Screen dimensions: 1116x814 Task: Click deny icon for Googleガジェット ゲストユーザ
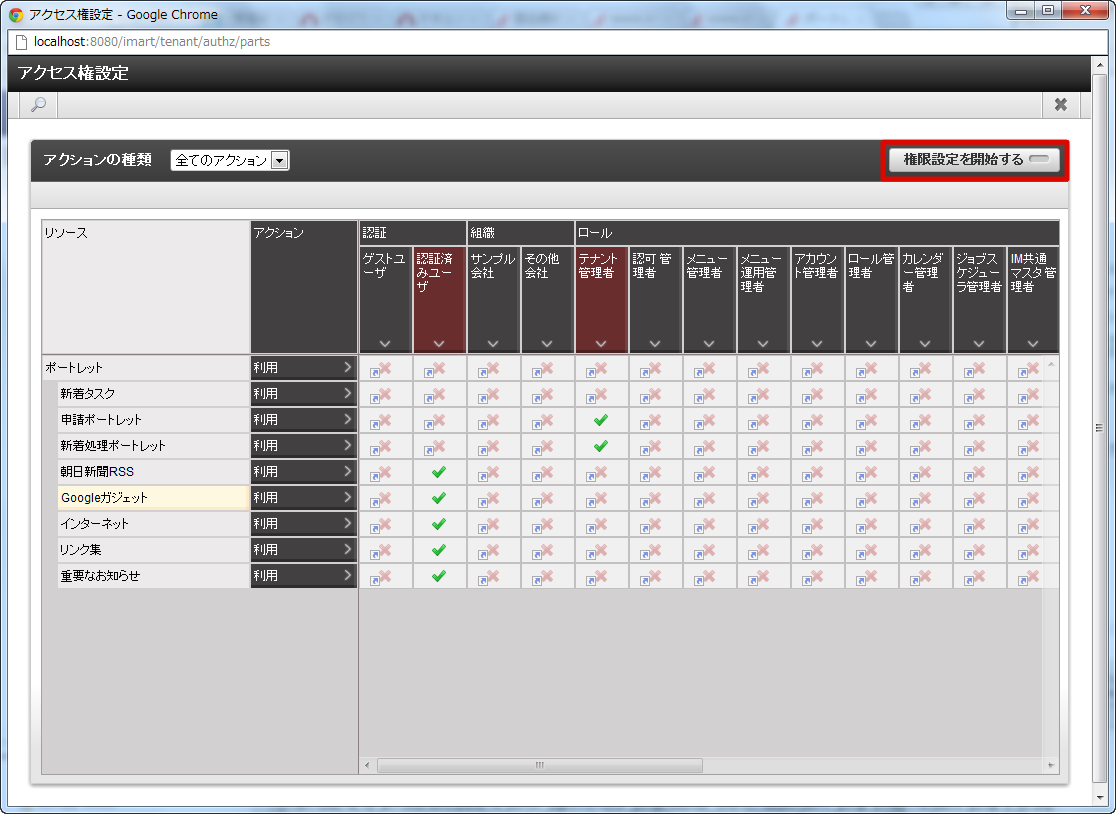pos(381,499)
